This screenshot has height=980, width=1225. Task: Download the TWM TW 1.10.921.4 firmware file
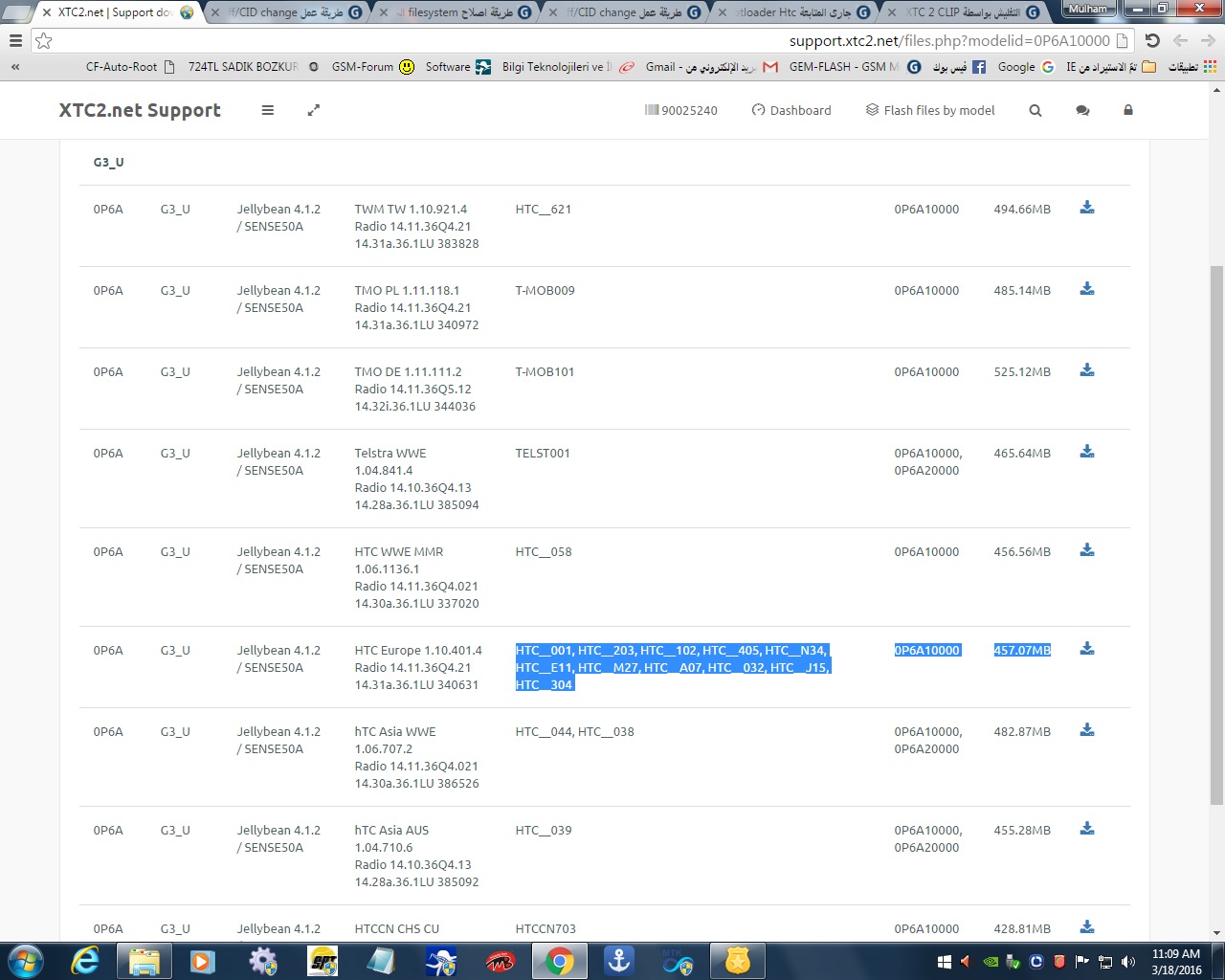pyautogui.click(x=1087, y=208)
